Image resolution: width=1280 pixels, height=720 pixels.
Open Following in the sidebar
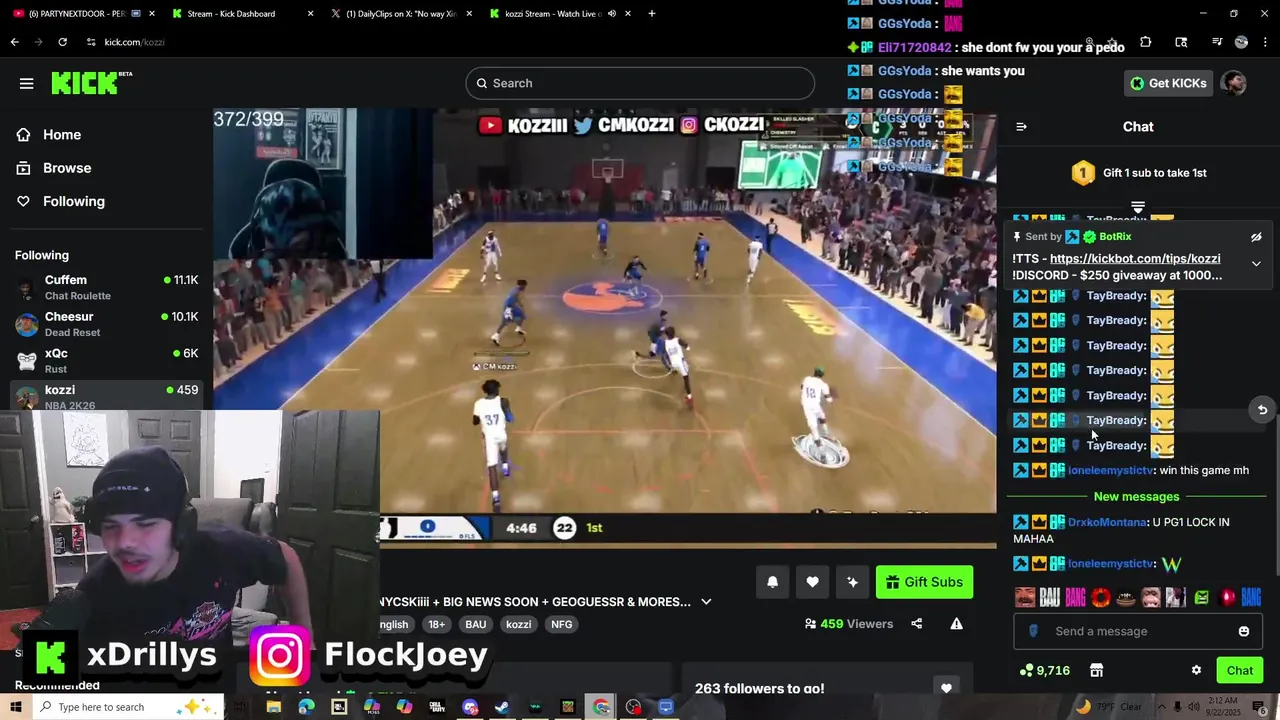(x=73, y=201)
